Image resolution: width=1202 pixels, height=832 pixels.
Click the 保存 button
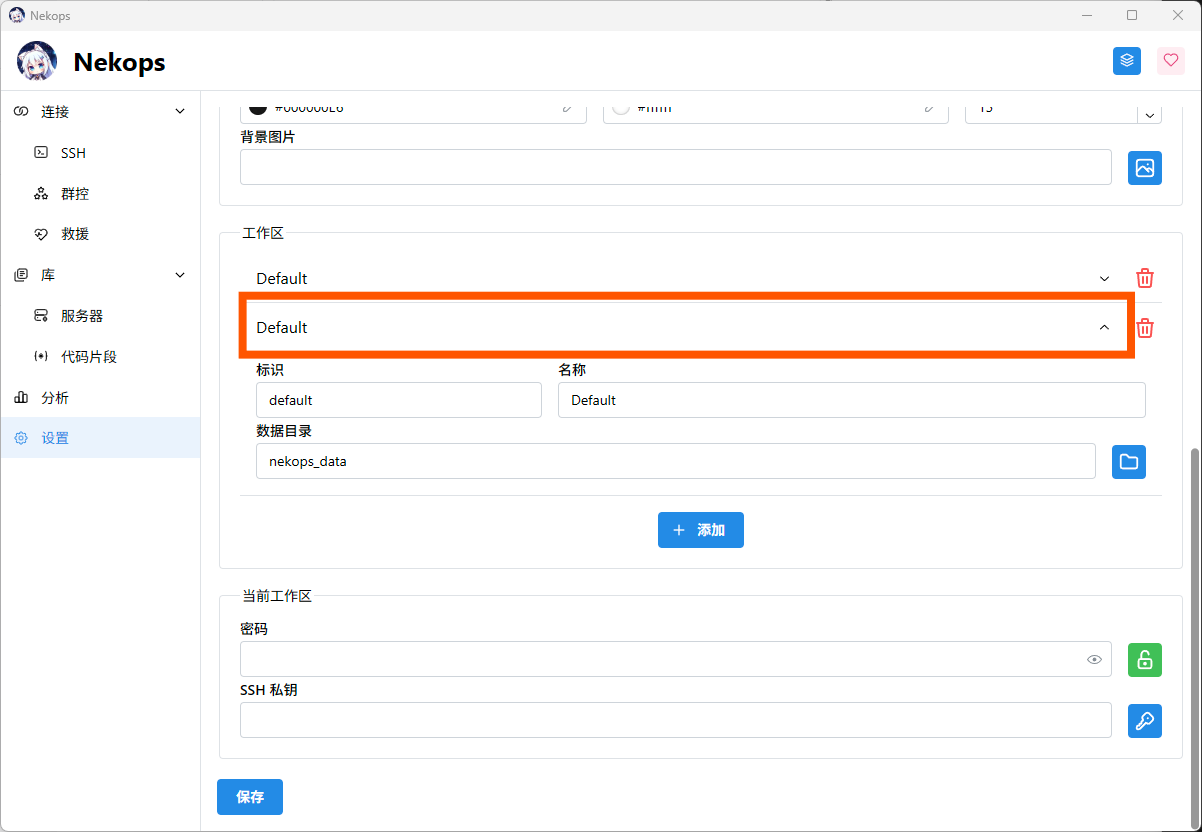click(x=250, y=797)
